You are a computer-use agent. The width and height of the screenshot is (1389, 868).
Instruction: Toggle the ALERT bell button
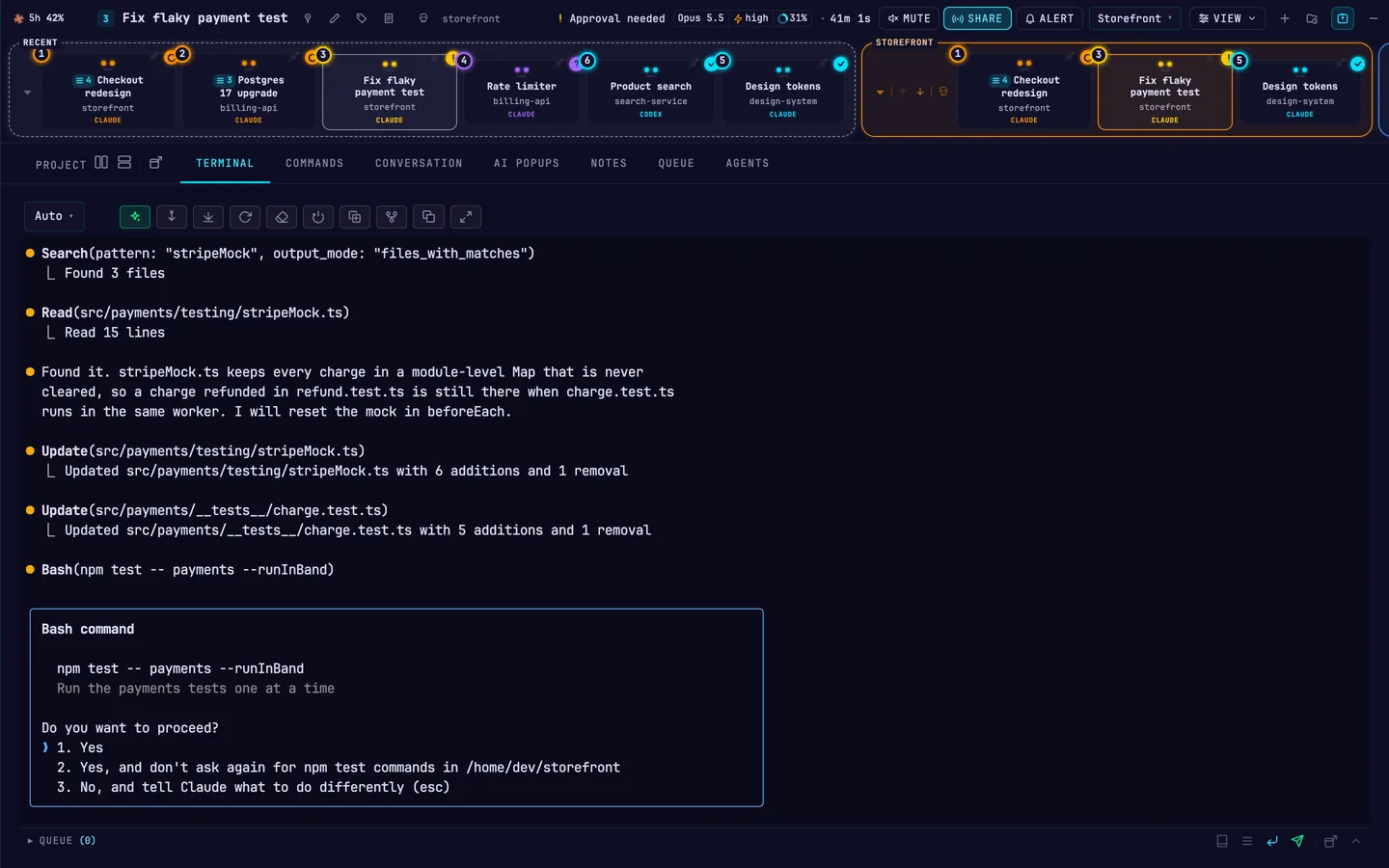click(x=1049, y=18)
